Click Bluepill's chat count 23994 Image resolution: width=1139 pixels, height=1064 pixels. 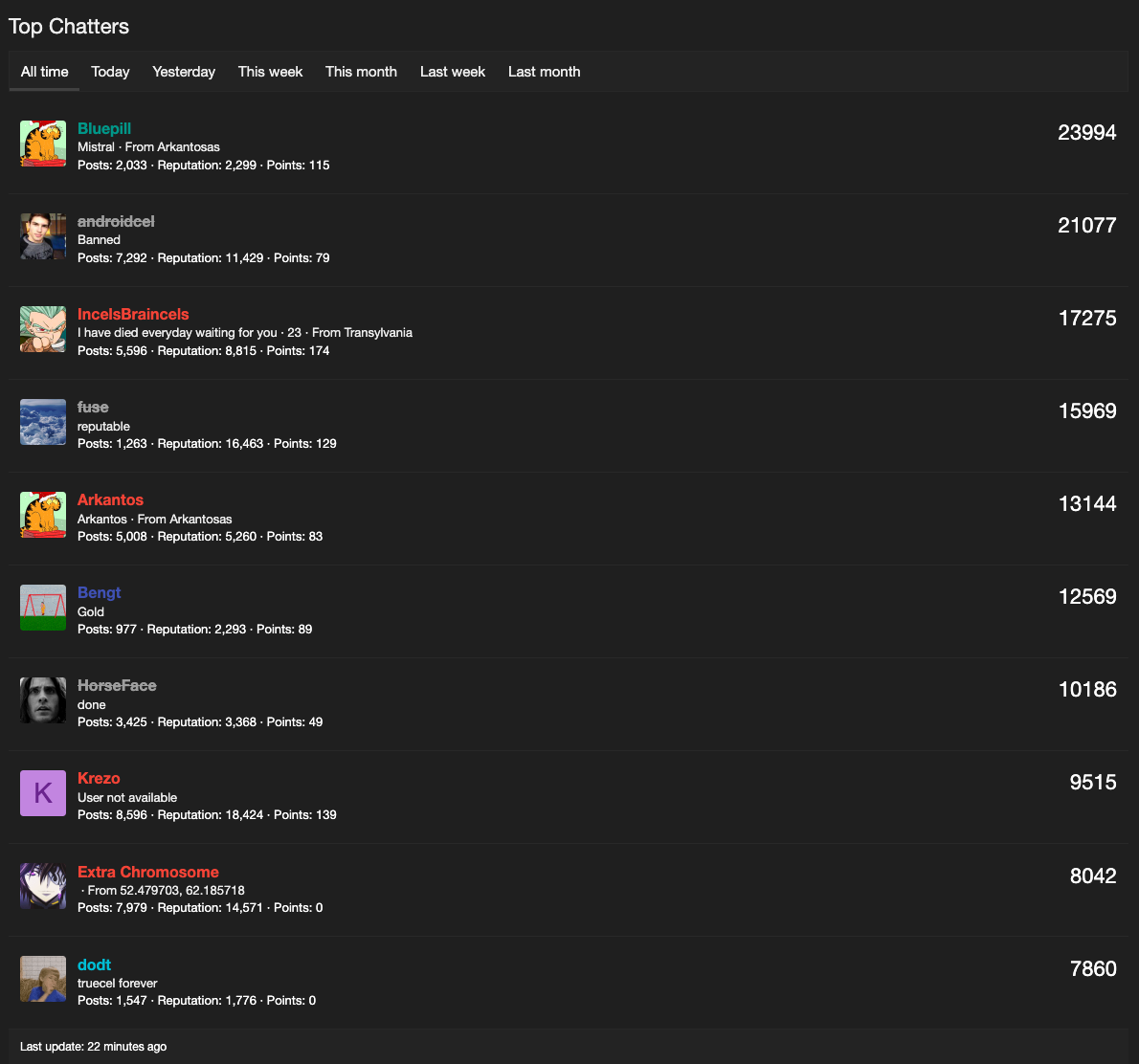[x=1086, y=133]
